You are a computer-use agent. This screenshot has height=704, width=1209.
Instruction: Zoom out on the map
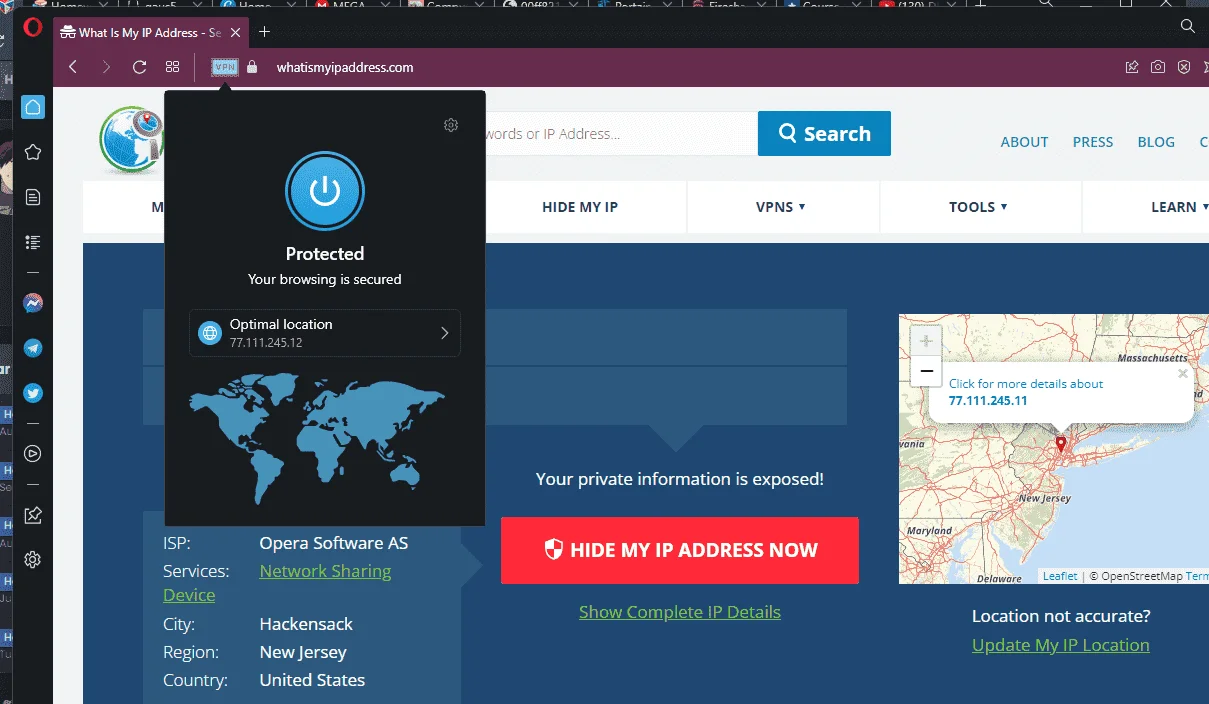(x=926, y=370)
